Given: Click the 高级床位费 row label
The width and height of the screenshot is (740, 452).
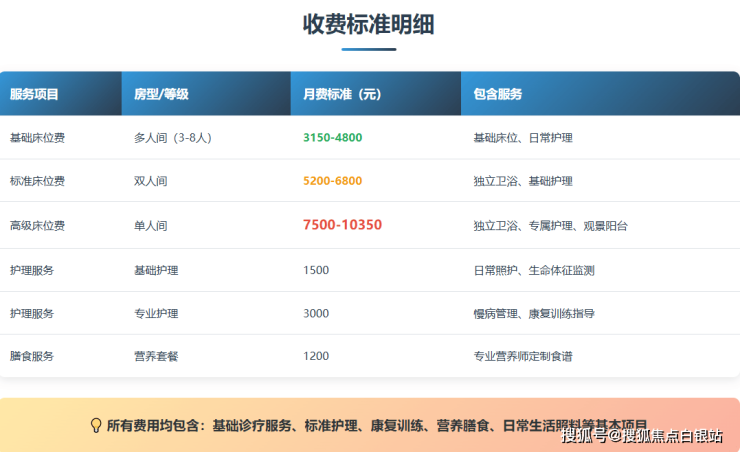Looking at the screenshot, I should (37, 226).
